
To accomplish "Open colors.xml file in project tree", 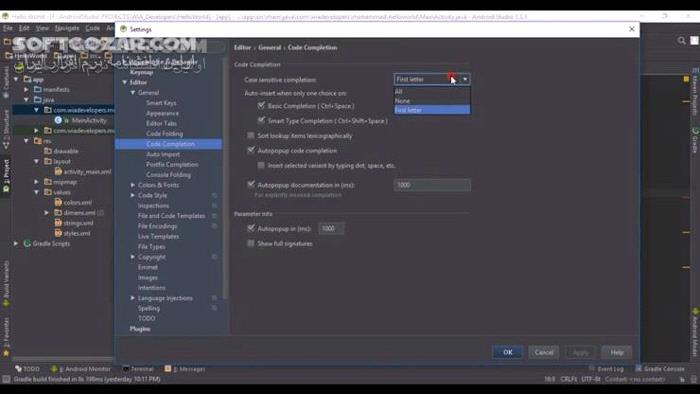I will (78, 203).
